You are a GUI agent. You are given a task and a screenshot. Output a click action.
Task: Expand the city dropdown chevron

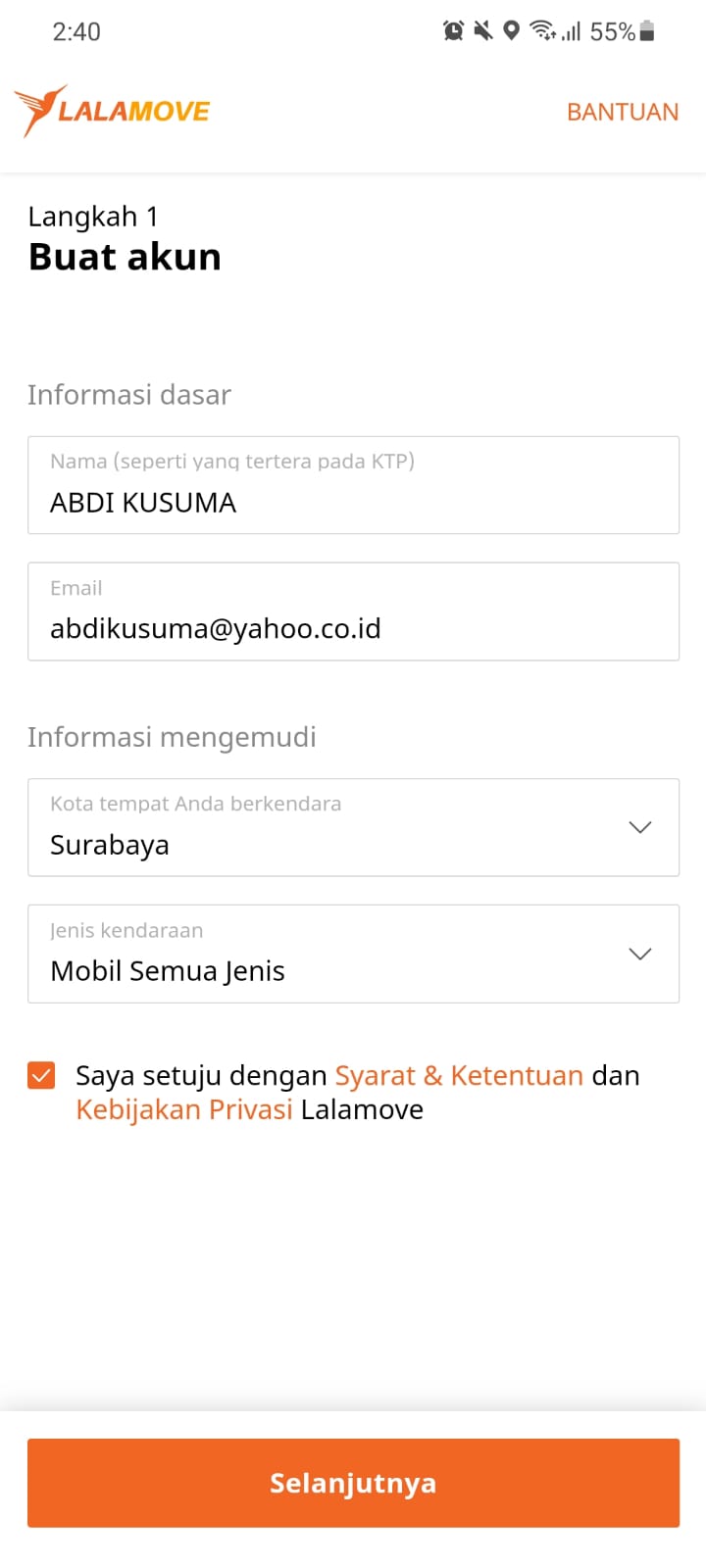pos(640,827)
